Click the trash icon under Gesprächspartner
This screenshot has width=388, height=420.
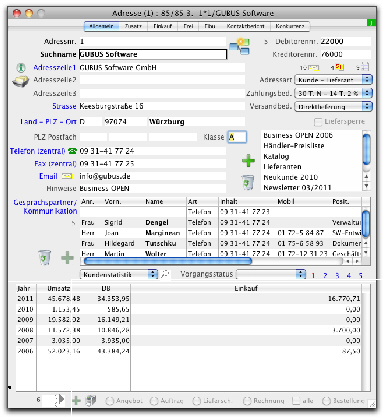tap(44, 258)
